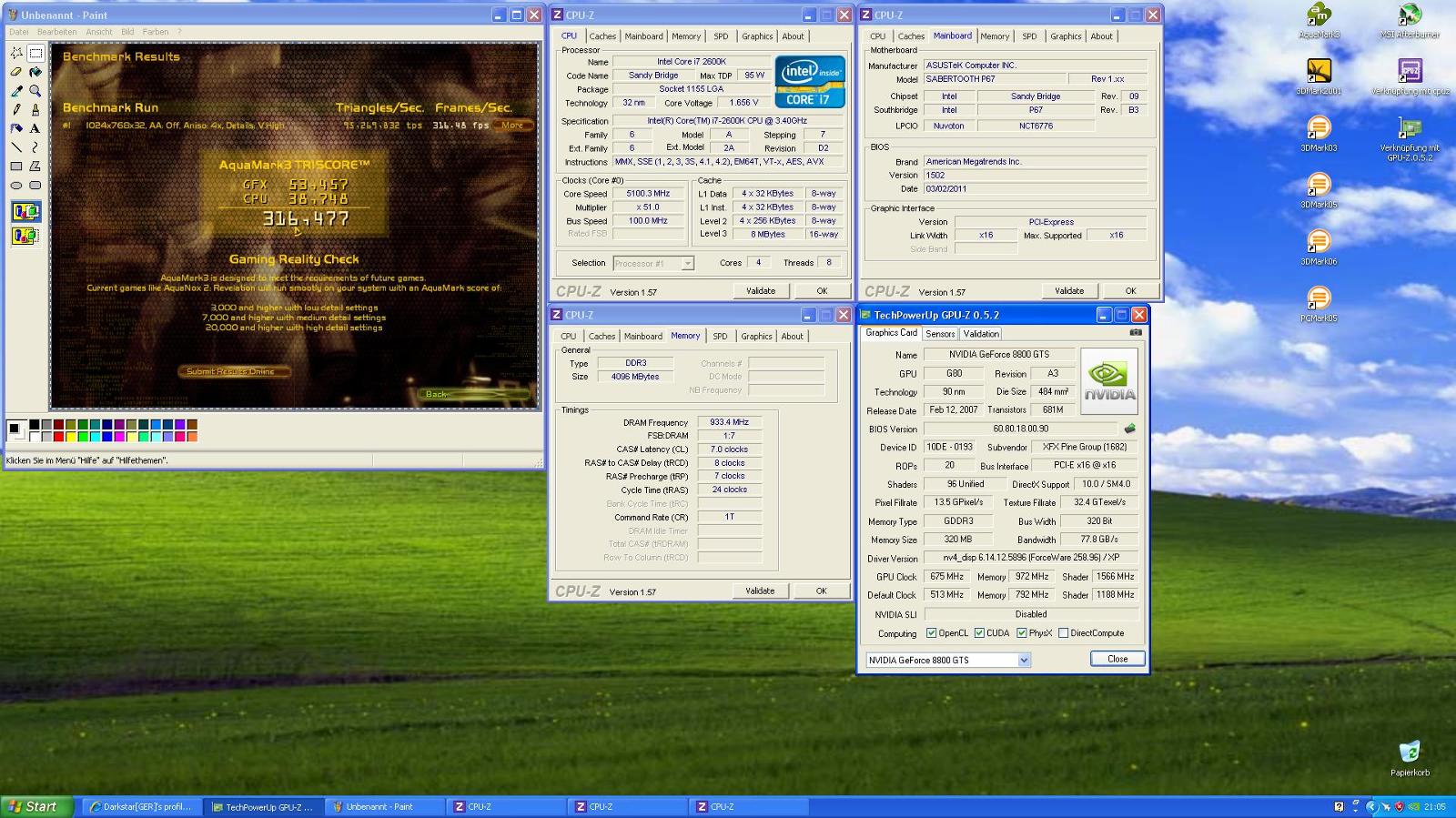Open the AquaMark3 desktop shortcut
Screen dimensions: 1456x818
pyautogui.click(x=1319, y=21)
